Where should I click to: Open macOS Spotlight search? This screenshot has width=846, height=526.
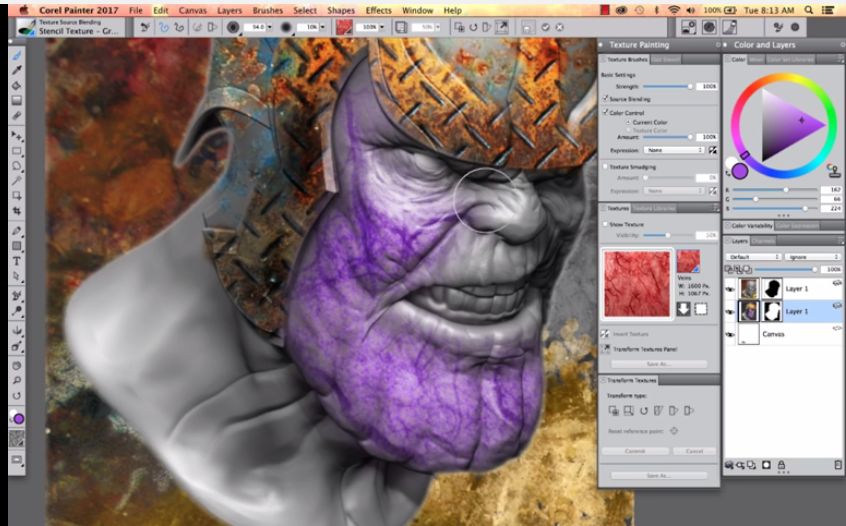[x=808, y=10]
